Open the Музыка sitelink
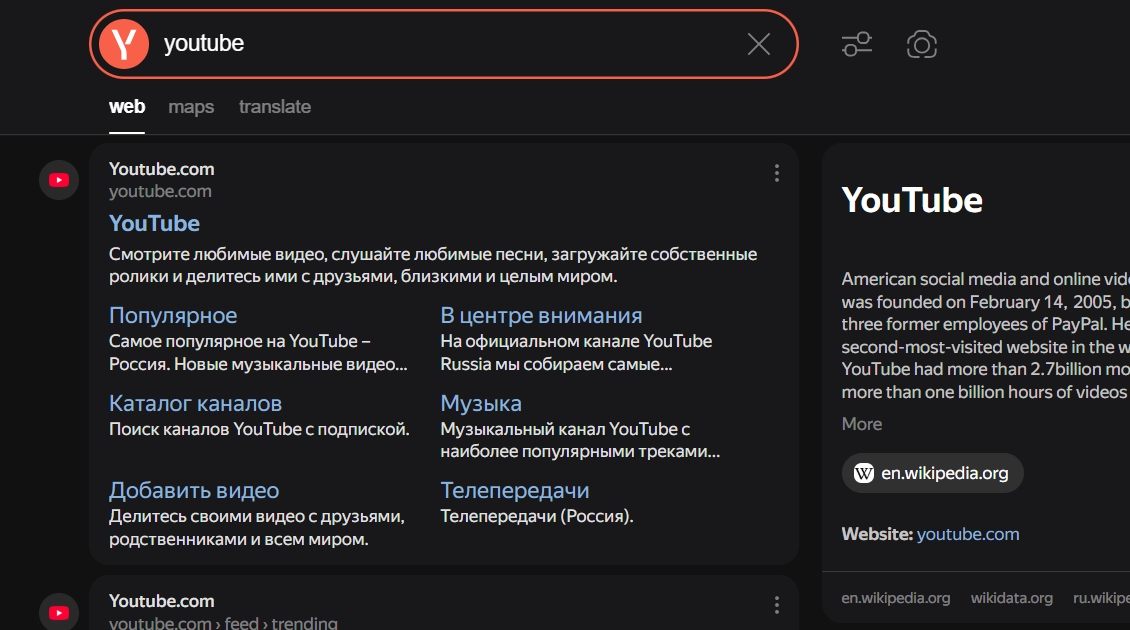 tap(481, 403)
